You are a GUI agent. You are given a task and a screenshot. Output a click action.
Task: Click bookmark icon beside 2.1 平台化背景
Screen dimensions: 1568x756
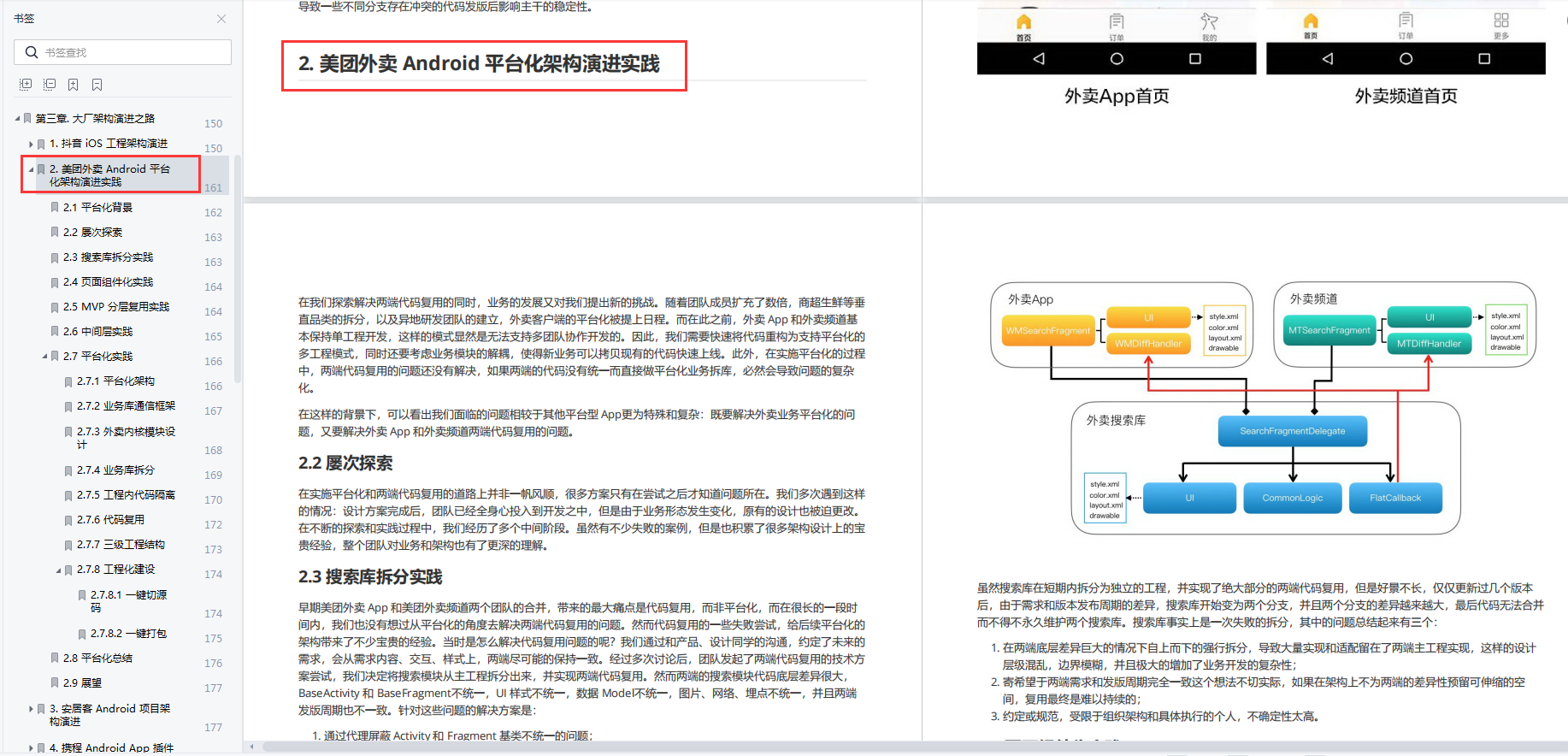coord(55,208)
